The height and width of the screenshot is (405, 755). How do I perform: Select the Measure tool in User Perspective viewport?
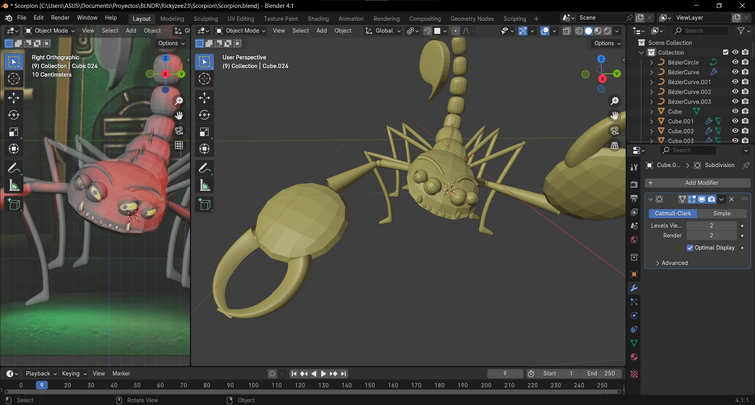(205, 185)
